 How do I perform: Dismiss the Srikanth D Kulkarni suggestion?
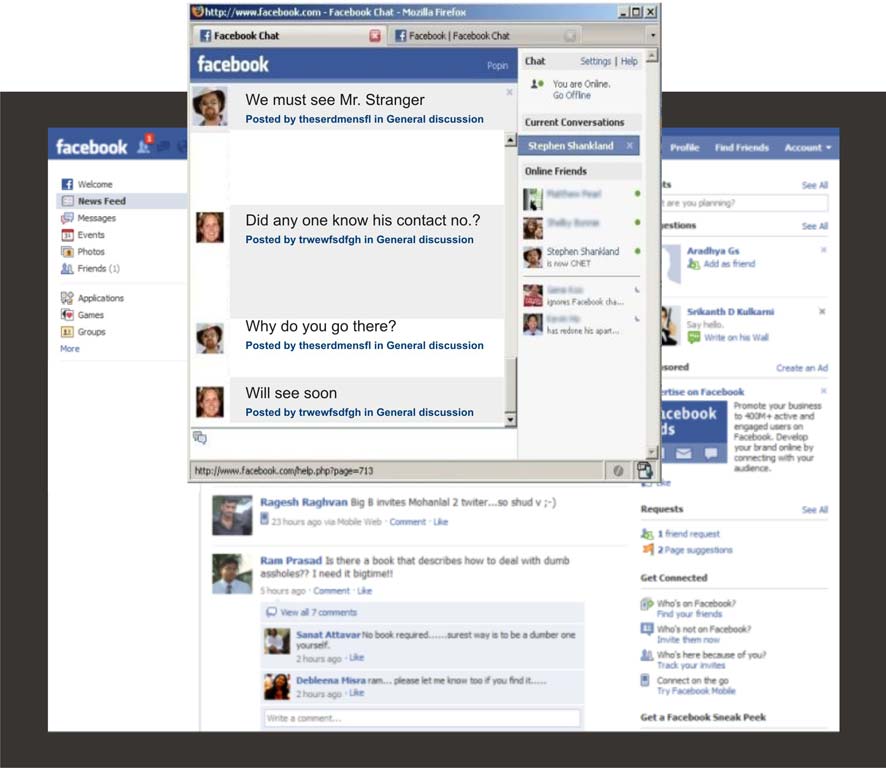[x=822, y=311]
